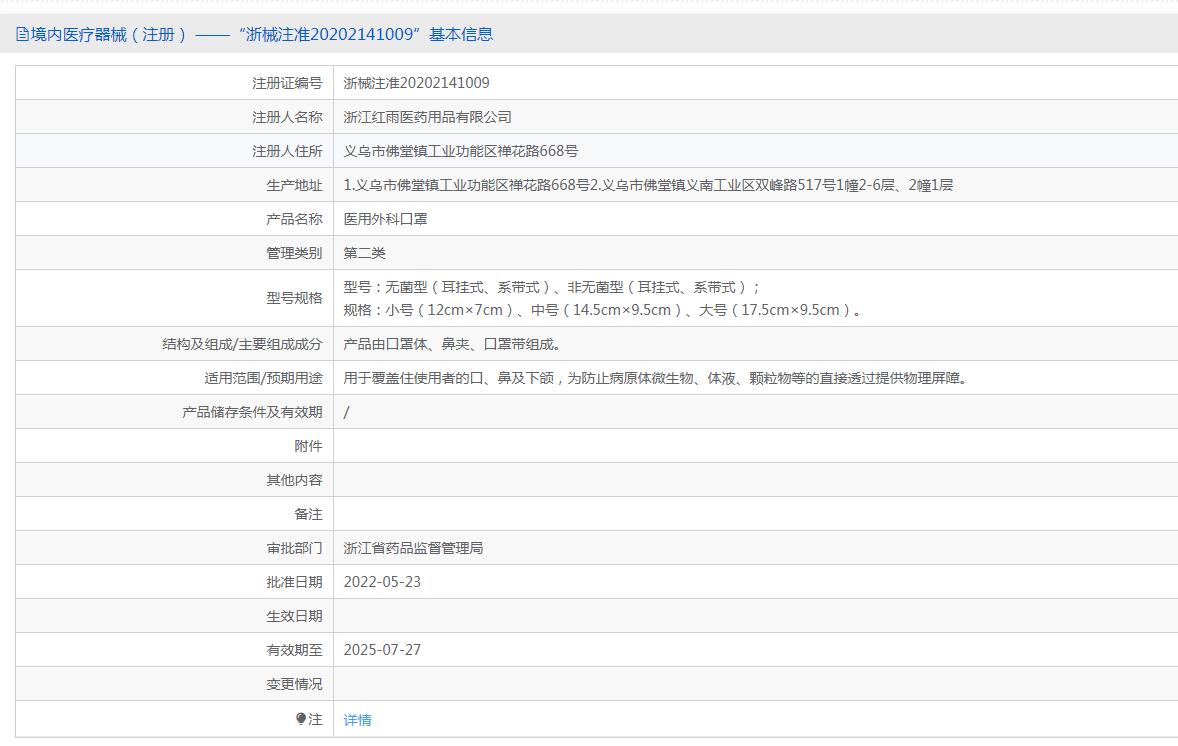Click the 变更情况 label
The image size is (1178, 746).
pyautogui.click(x=294, y=684)
